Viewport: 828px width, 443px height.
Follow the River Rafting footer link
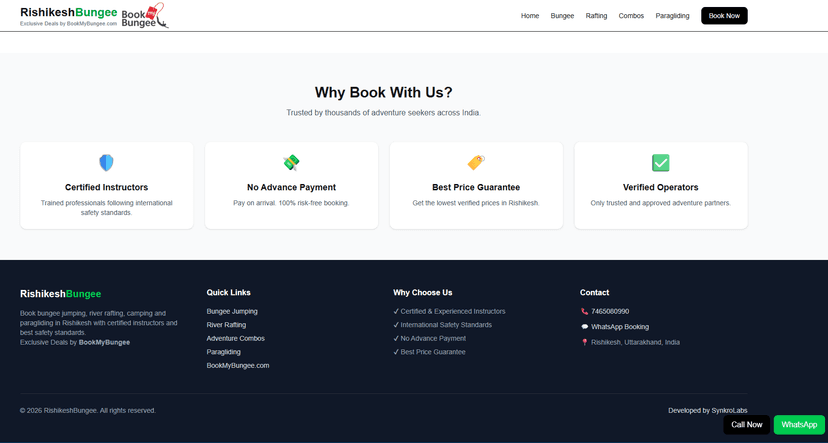pos(226,325)
